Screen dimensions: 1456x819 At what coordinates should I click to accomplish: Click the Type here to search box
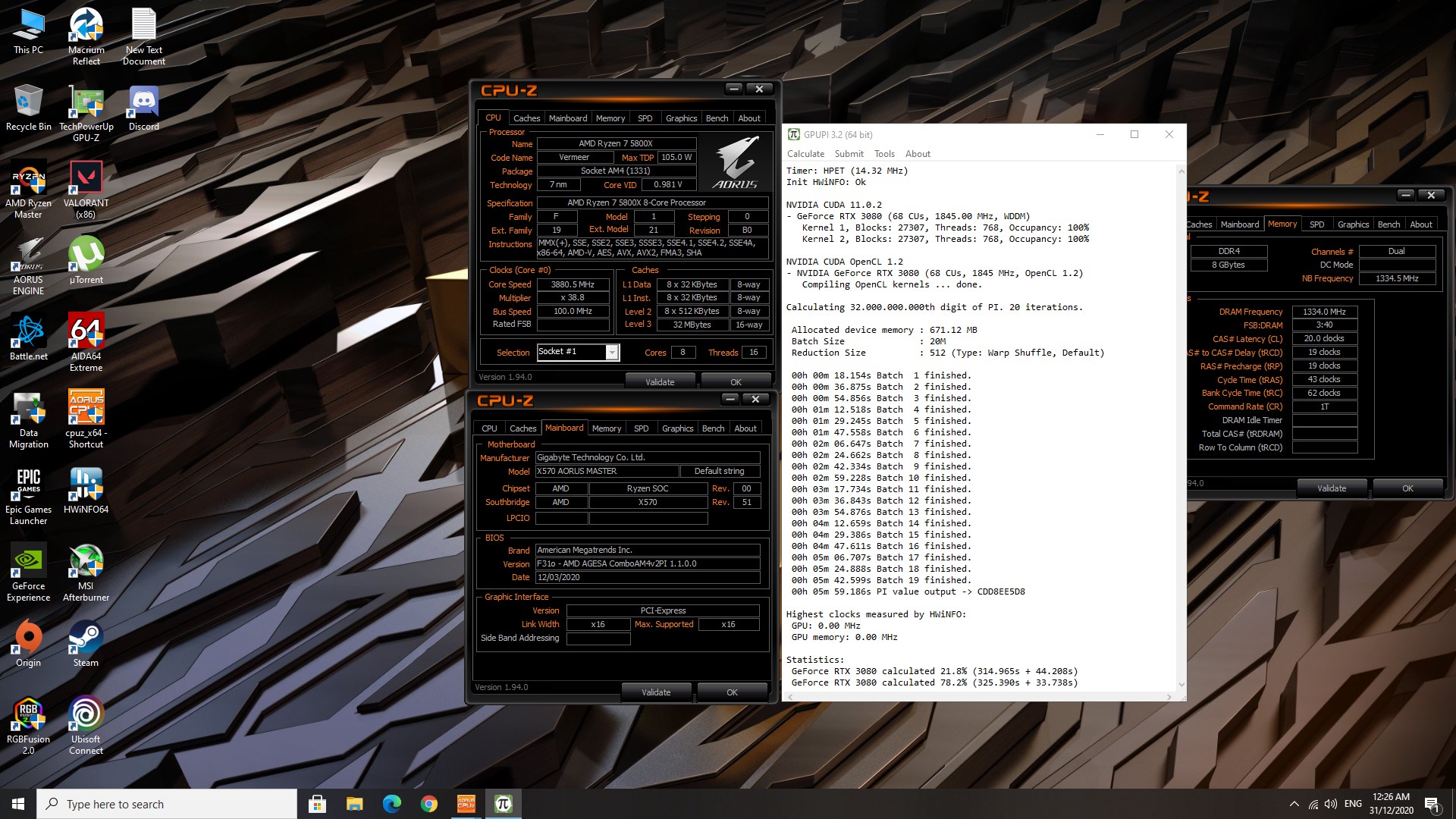(167, 804)
